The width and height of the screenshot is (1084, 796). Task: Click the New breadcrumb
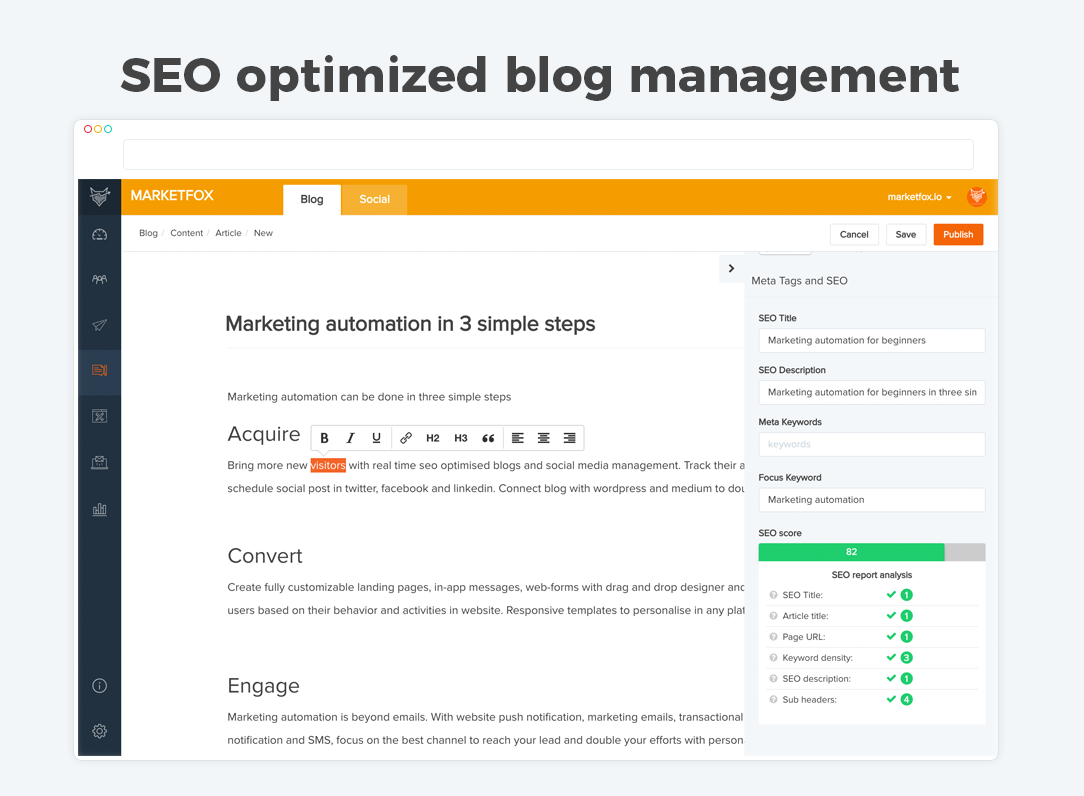click(x=263, y=233)
